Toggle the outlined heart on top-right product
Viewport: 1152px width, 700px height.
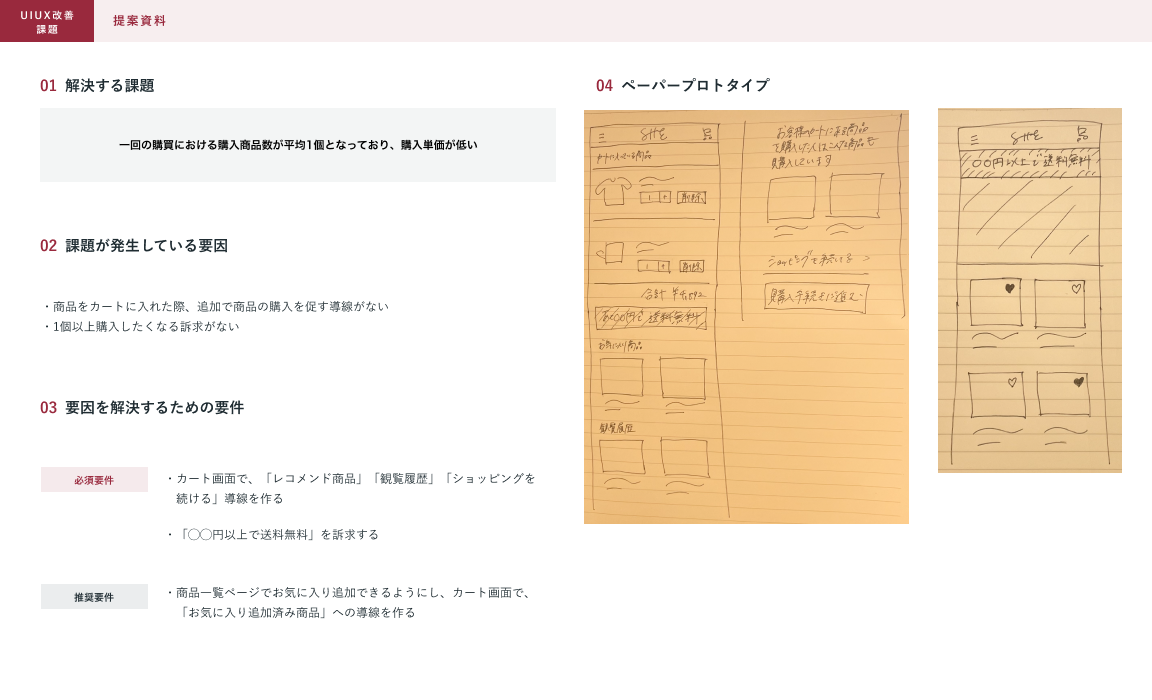coord(1076,289)
